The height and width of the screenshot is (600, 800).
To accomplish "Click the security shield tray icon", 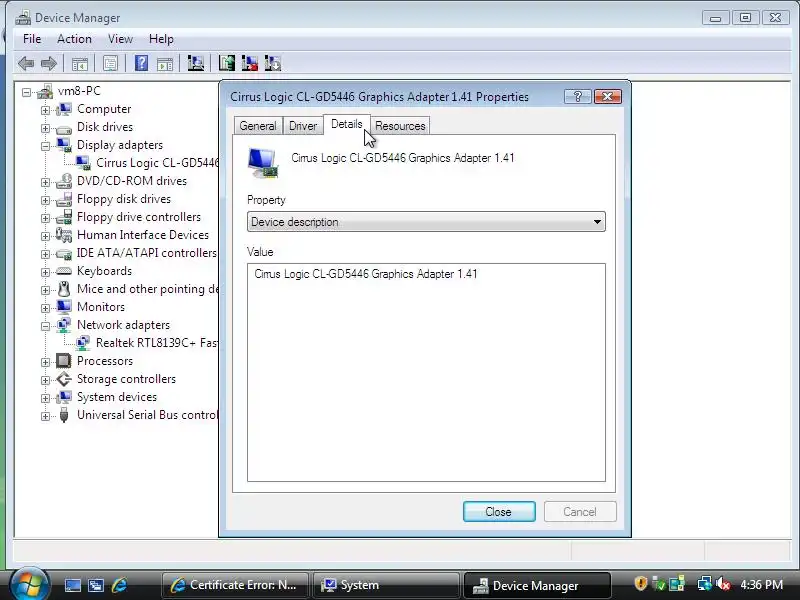I will tap(641, 584).
